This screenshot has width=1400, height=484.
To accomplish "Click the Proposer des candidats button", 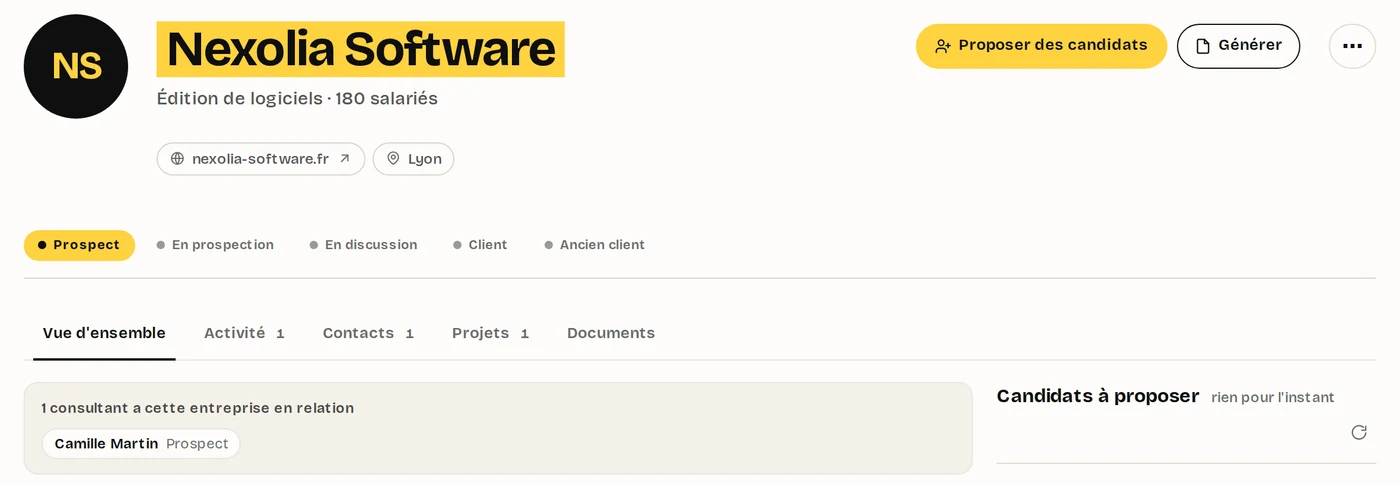I will [x=1041, y=46].
